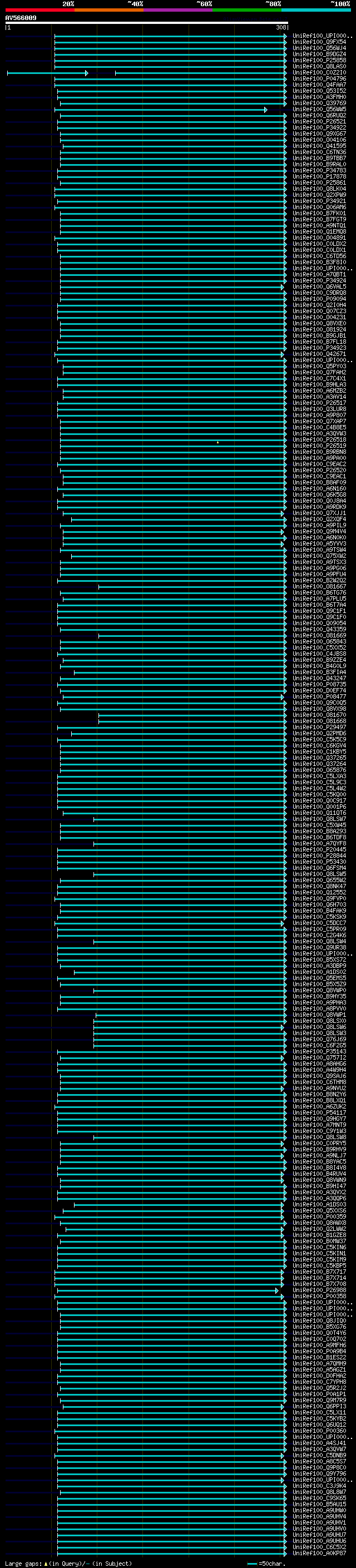Select hit UniRef100_P17878
The image size is (356, 1568).
pyautogui.click(x=319, y=176)
